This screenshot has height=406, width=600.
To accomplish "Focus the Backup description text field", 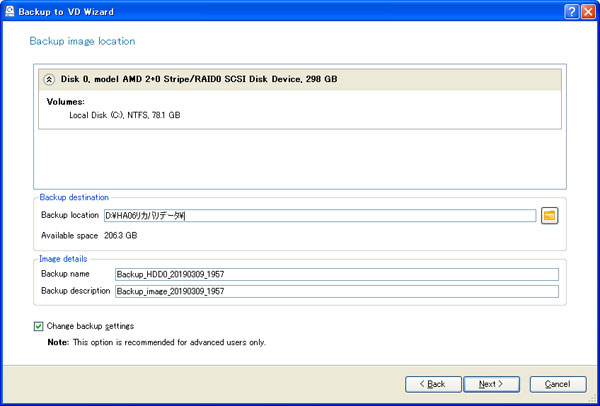I will (335, 291).
